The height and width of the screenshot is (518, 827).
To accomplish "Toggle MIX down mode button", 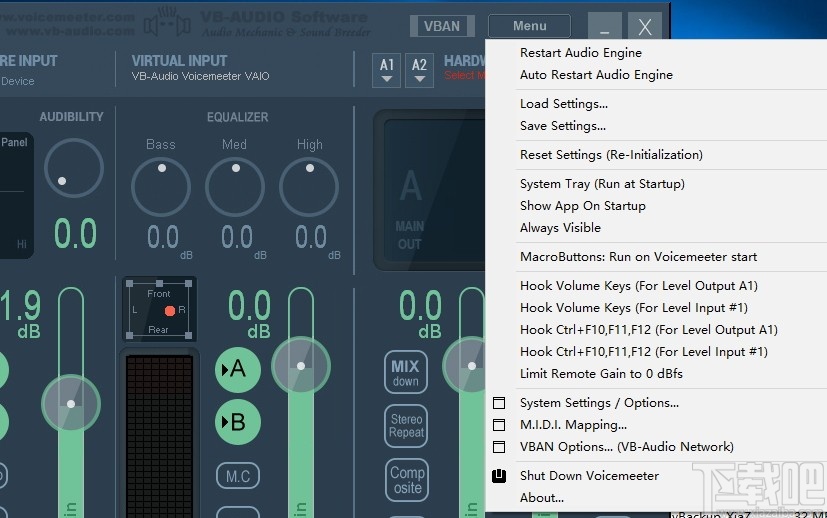I will (x=406, y=372).
